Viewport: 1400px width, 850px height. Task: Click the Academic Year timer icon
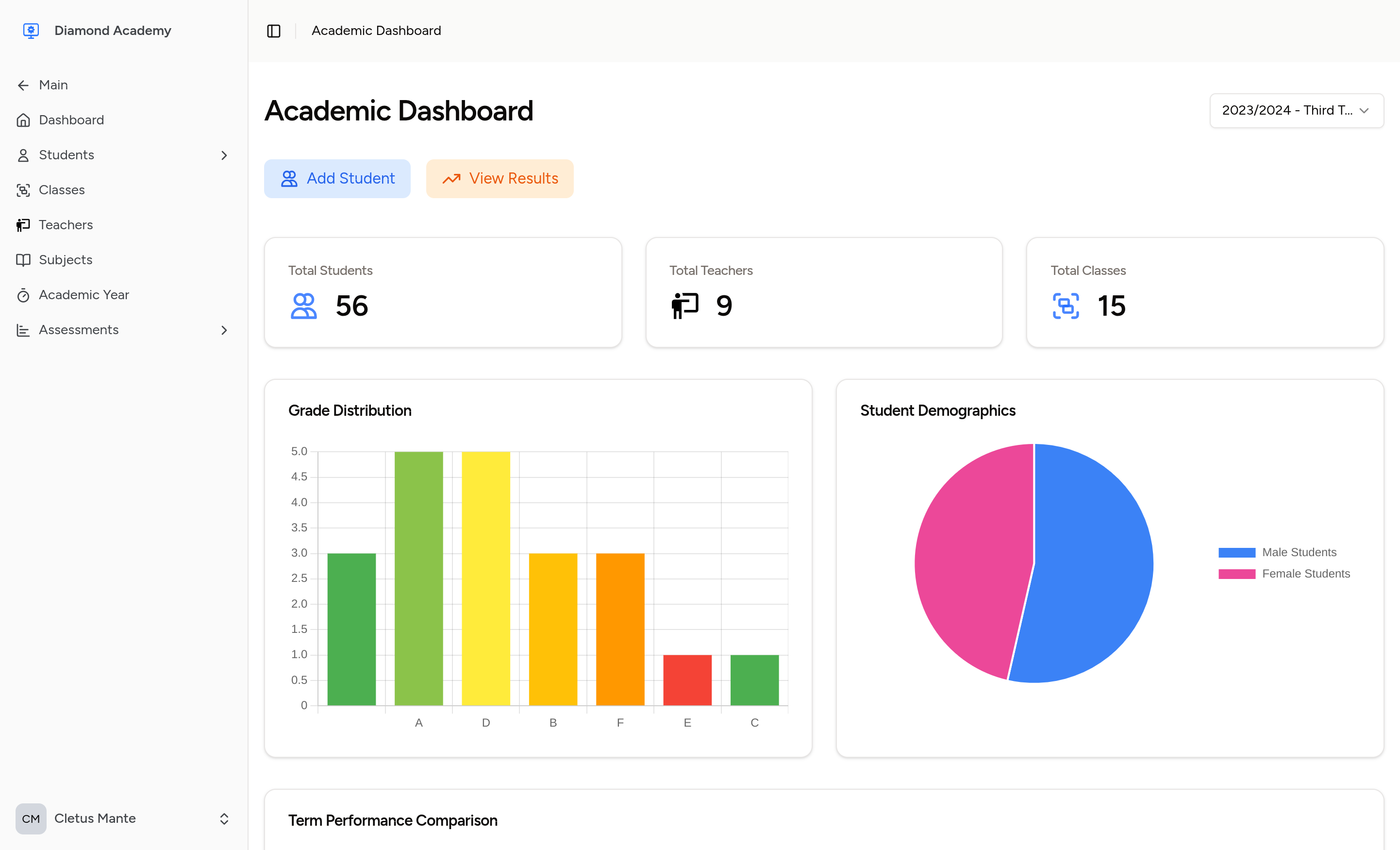pos(23,295)
